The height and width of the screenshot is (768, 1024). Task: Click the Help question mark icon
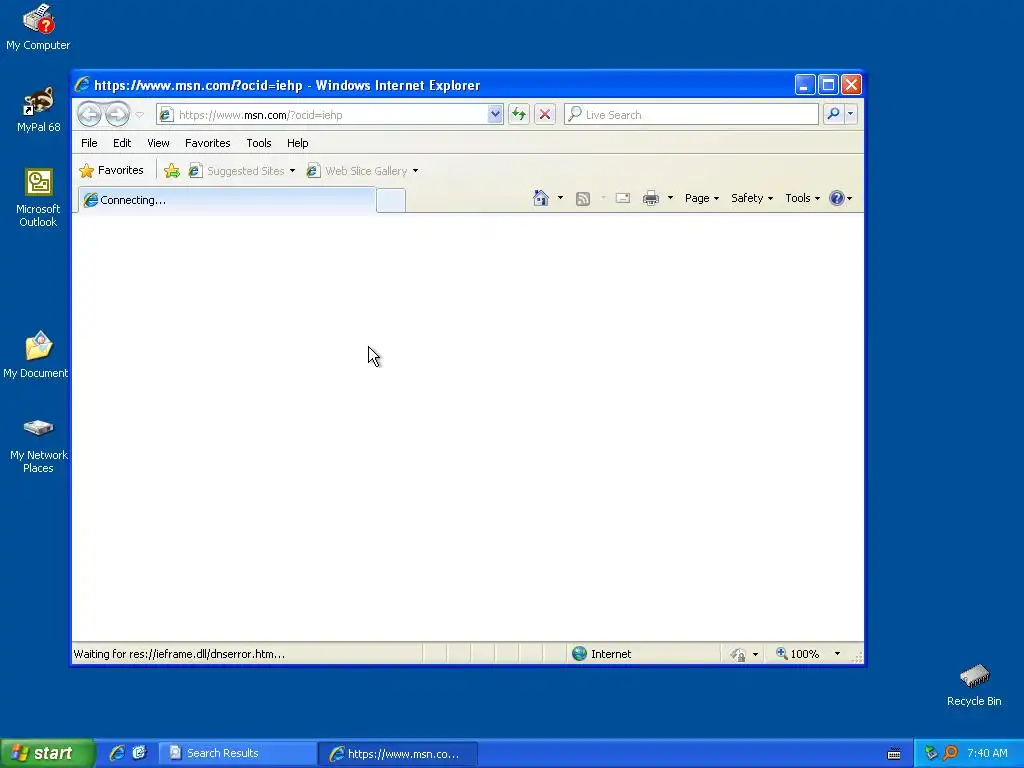(x=837, y=198)
